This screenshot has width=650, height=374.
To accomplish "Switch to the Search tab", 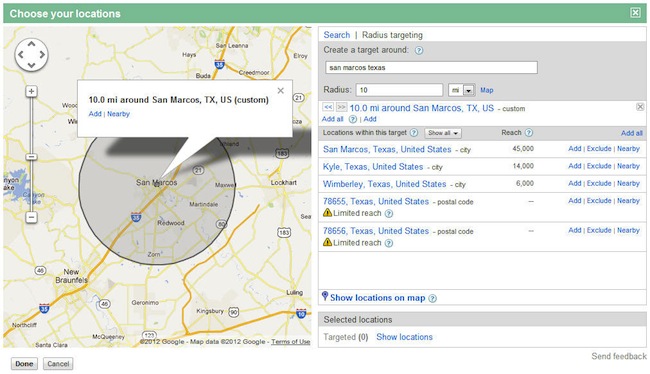I will coord(337,35).
